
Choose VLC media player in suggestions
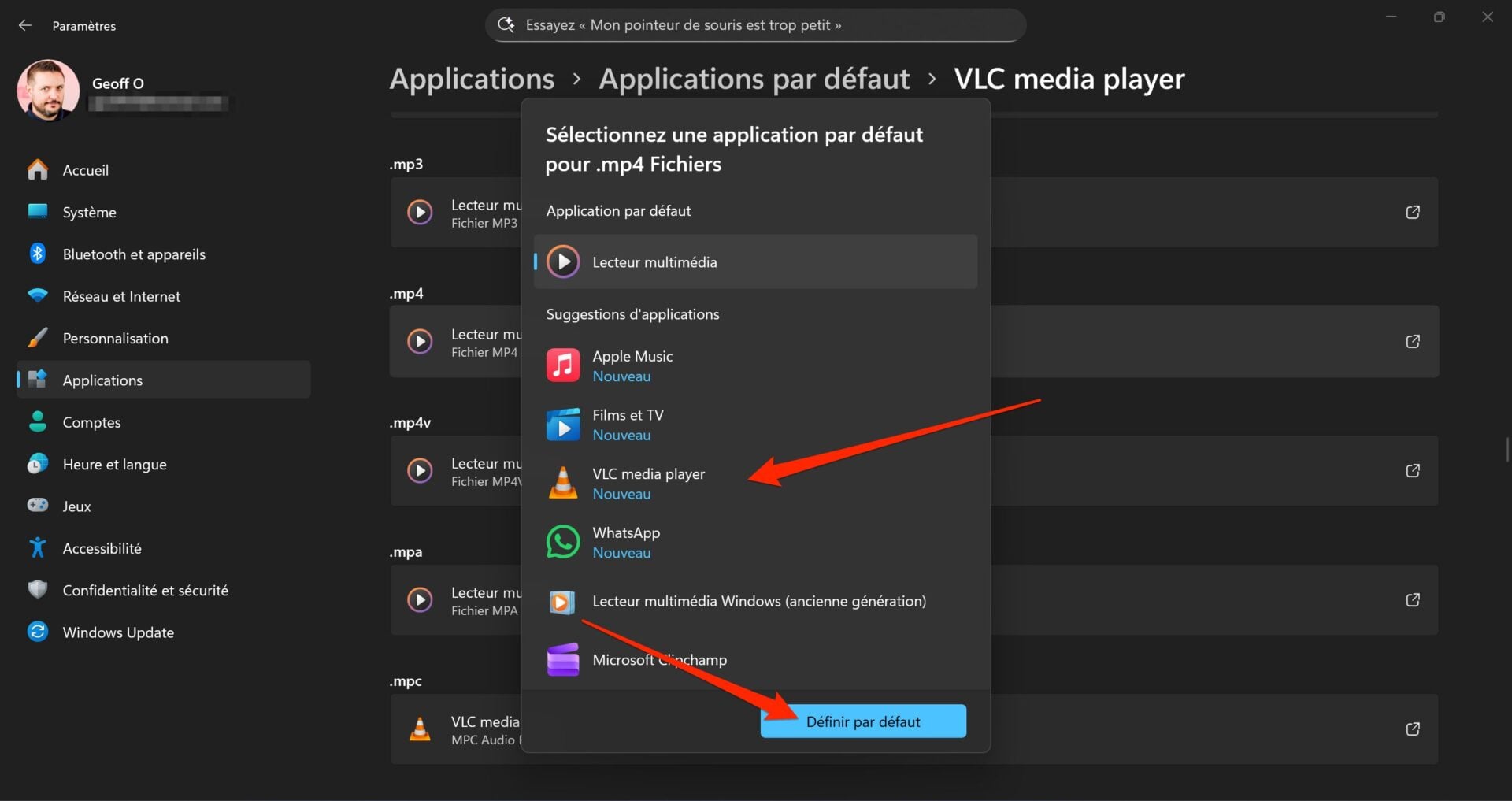click(x=755, y=484)
